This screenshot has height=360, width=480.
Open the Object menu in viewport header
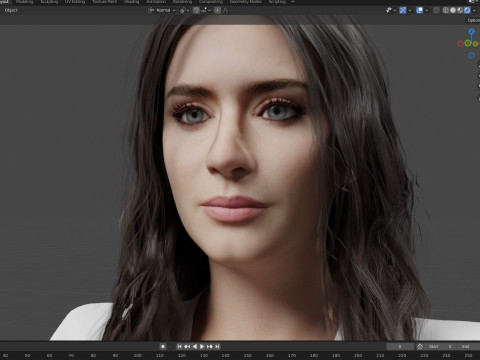pos(11,10)
